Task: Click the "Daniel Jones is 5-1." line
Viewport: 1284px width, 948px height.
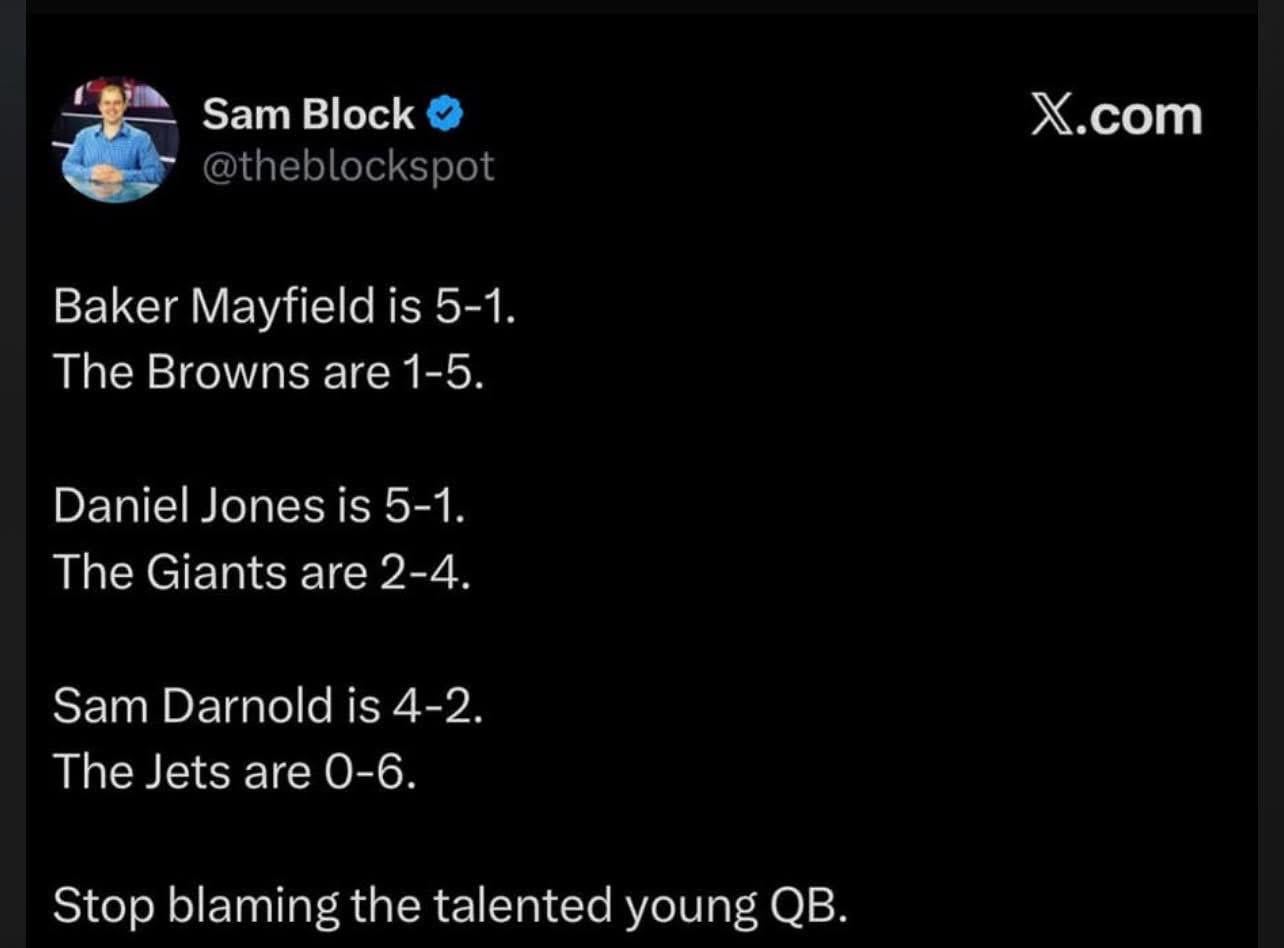Action: tap(259, 506)
